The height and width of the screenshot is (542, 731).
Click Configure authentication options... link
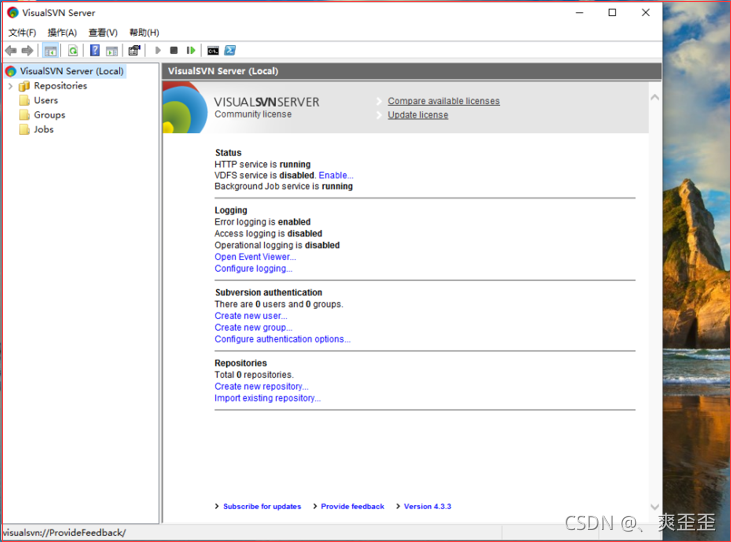click(x=282, y=339)
